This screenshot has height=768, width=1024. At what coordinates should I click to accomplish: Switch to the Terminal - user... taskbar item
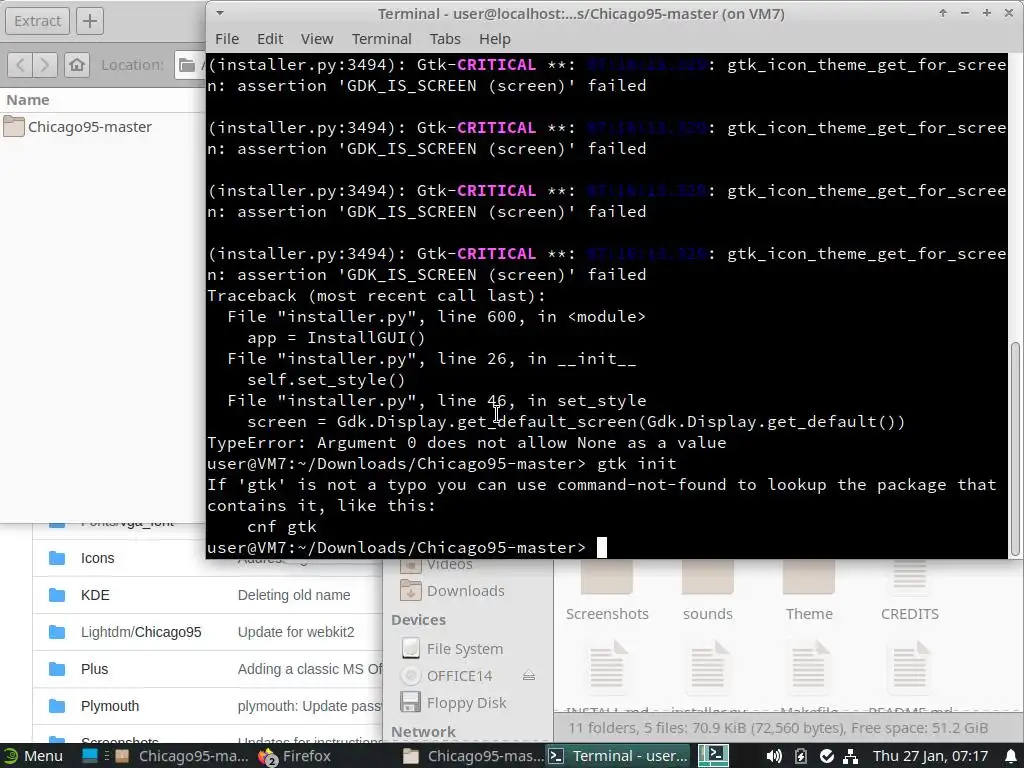click(x=618, y=756)
